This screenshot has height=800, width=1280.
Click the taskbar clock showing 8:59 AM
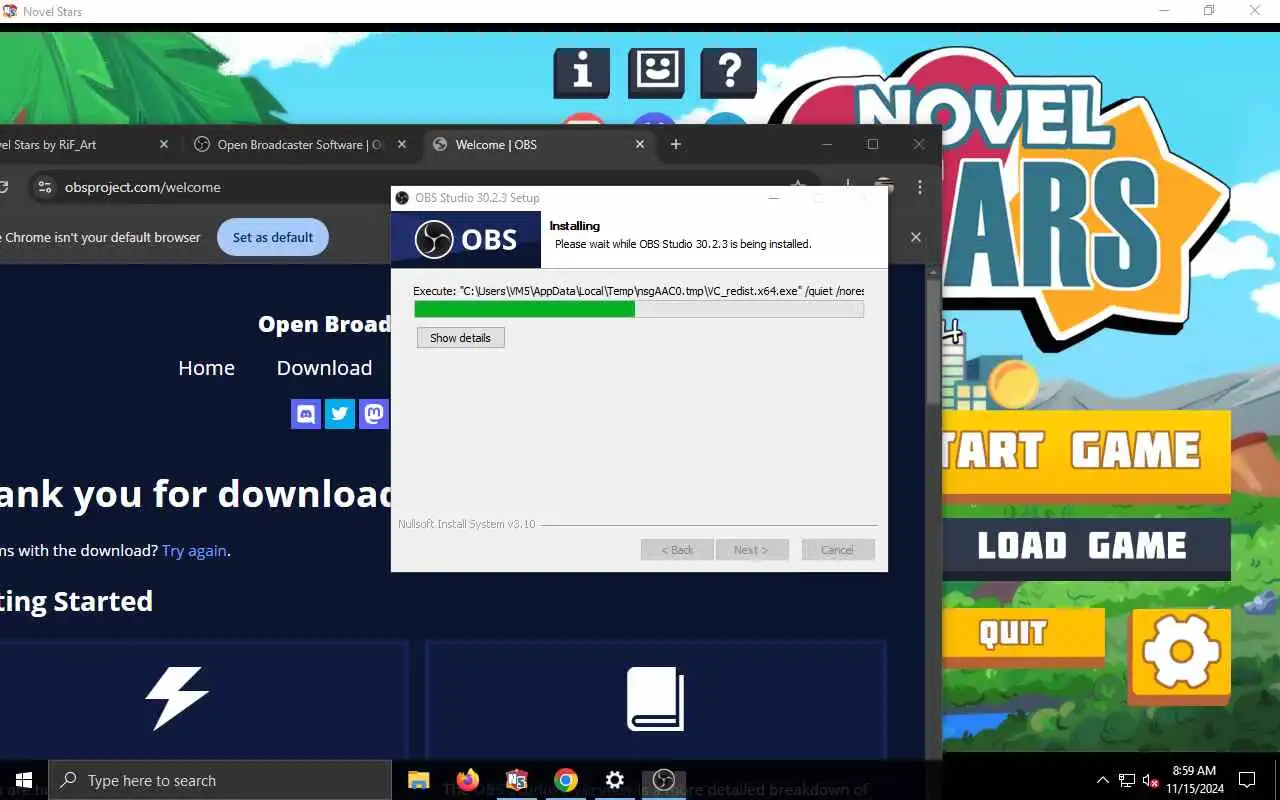[x=1195, y=780]
